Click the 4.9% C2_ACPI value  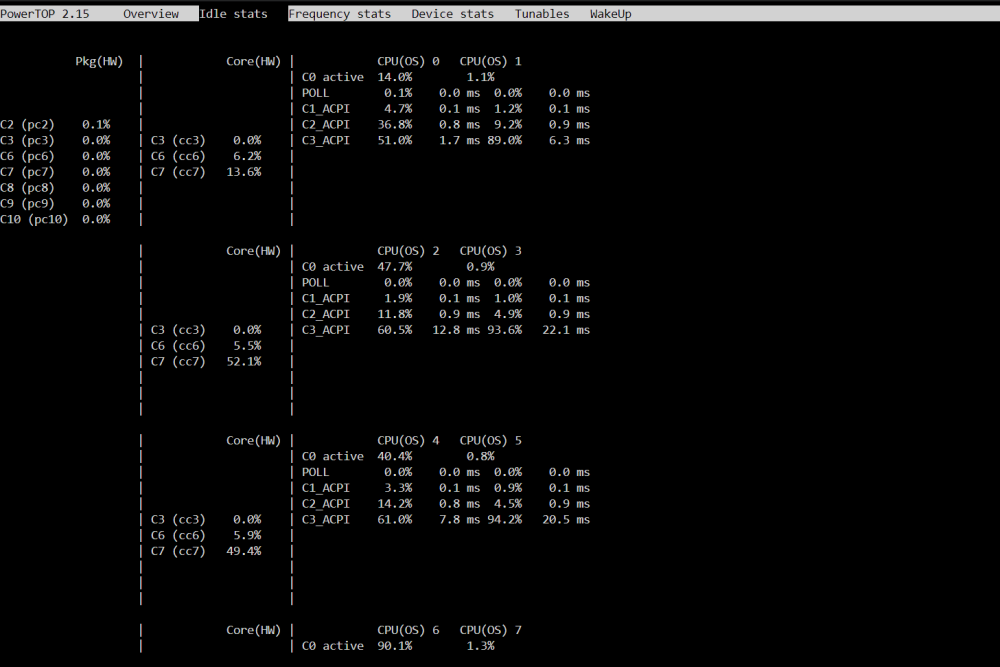click(508, 314)
